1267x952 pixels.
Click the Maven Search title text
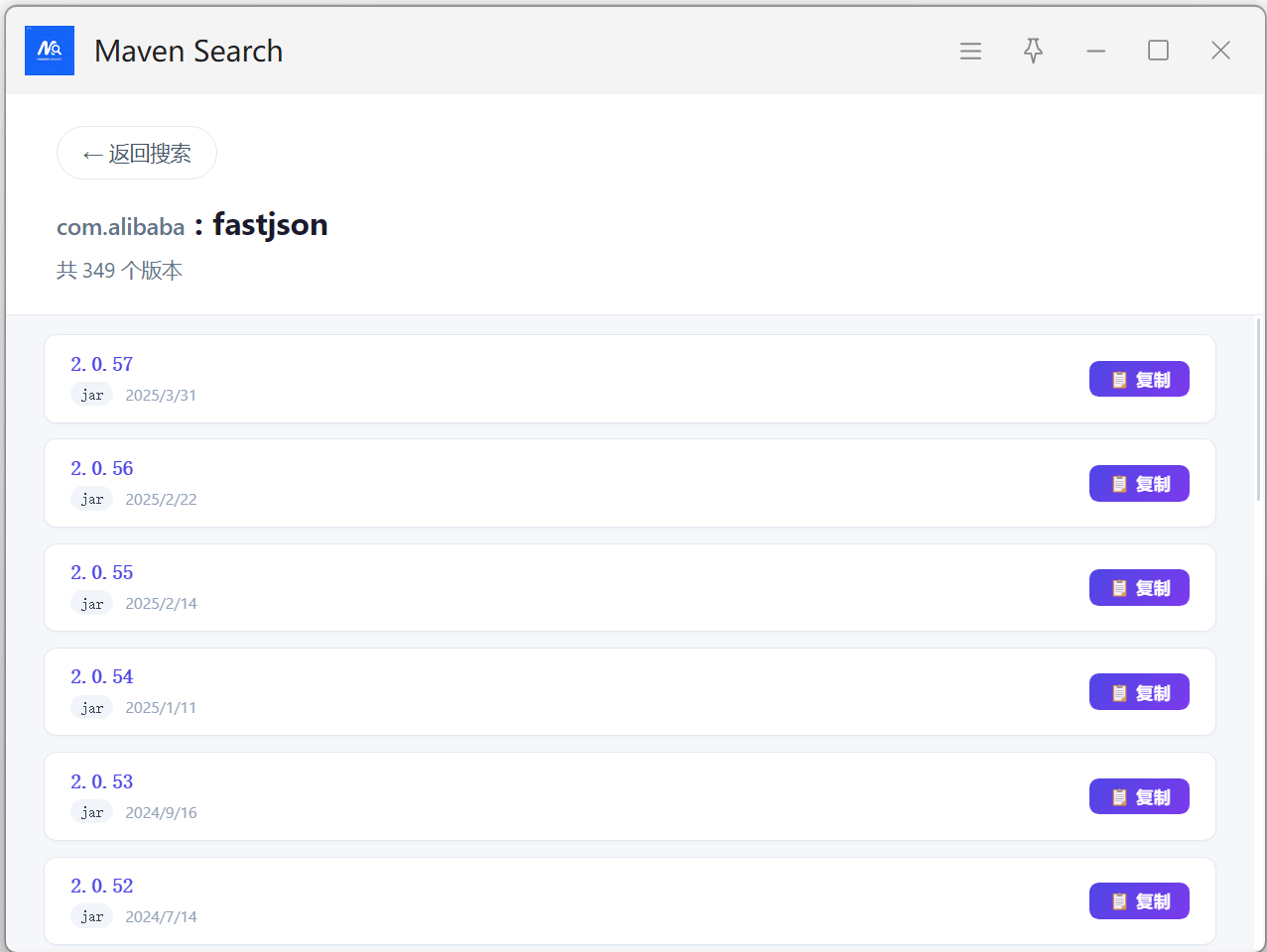pos(189,51)
